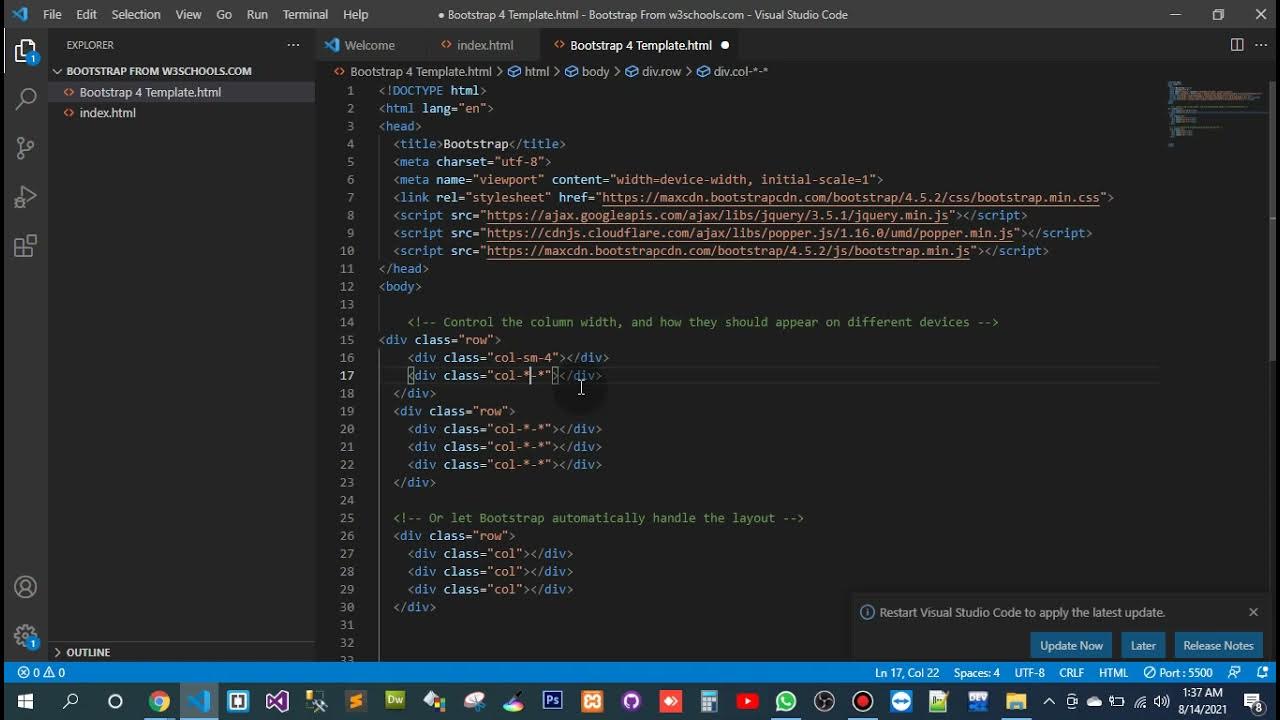Switch to the index.html tab
1280x720 pixels.
coord(485,45)
